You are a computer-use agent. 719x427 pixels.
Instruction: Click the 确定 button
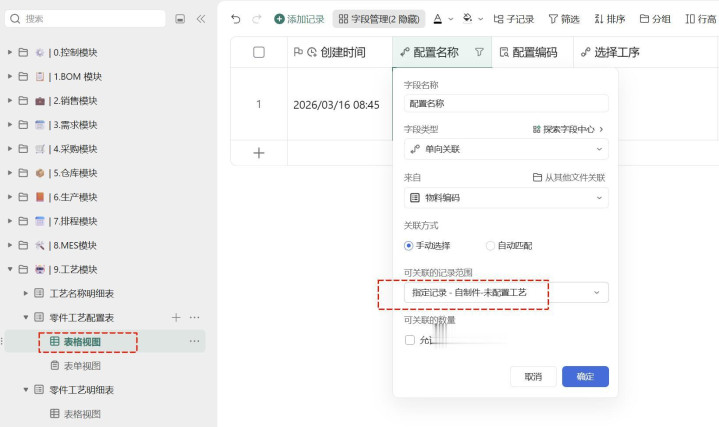coord(585,377)
